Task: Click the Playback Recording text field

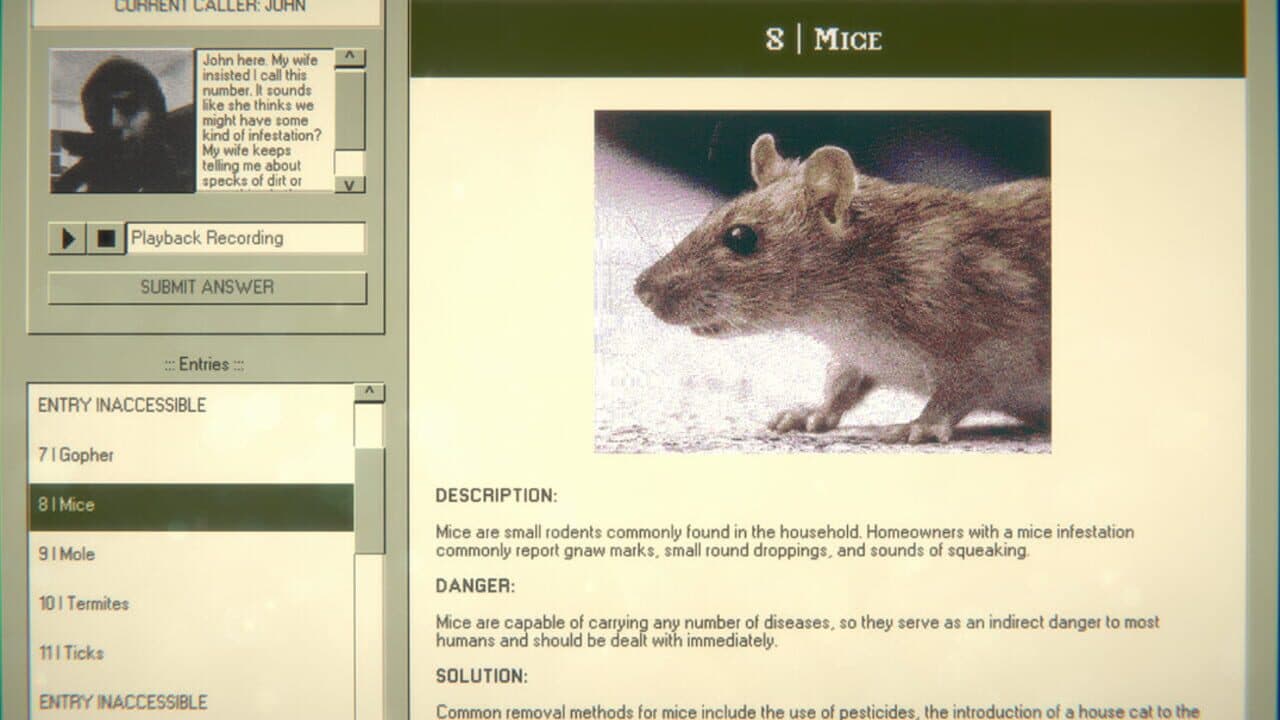Action: [x=246, y=239]
